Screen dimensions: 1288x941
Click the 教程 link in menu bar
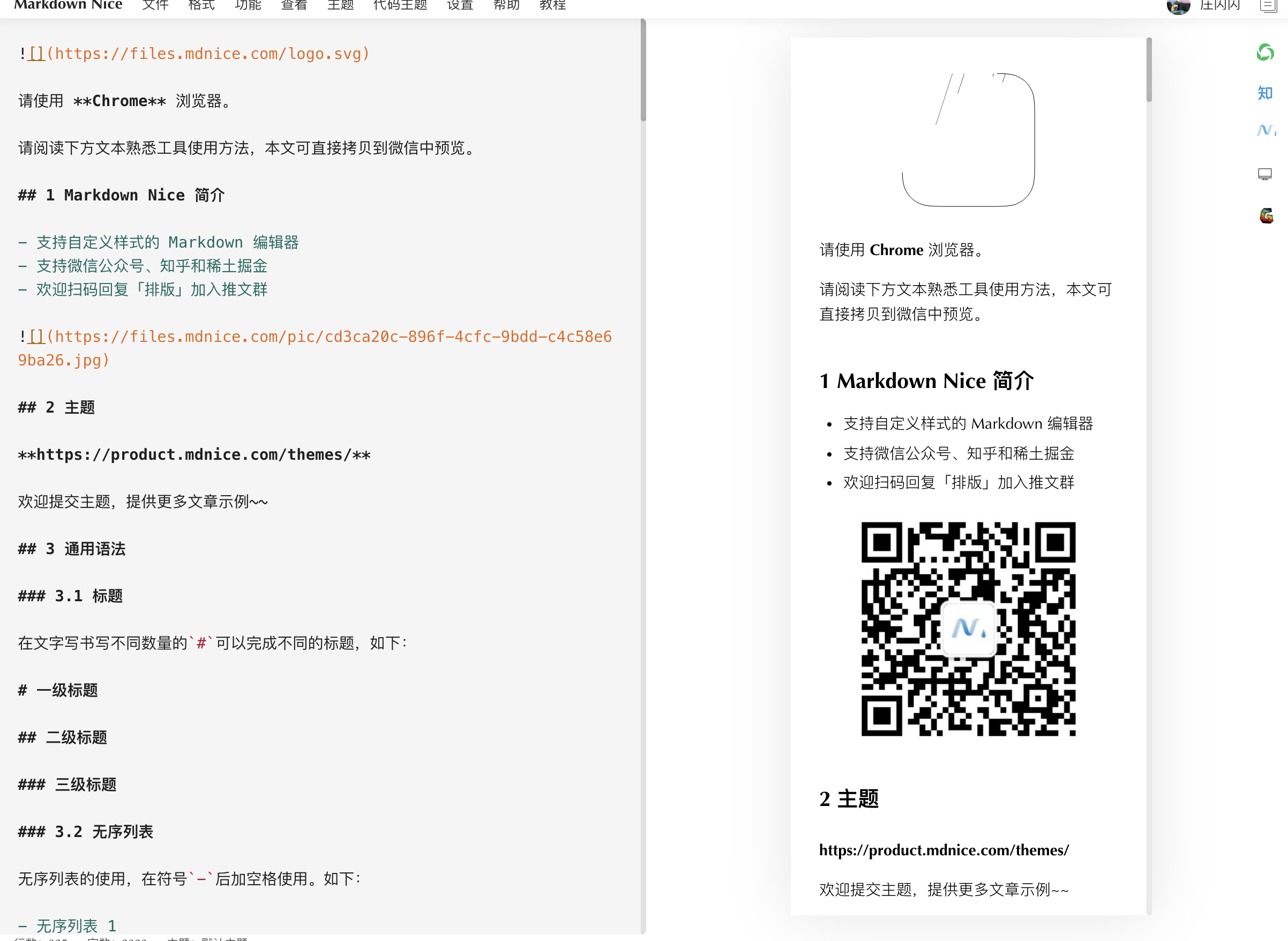click(552, 5)
